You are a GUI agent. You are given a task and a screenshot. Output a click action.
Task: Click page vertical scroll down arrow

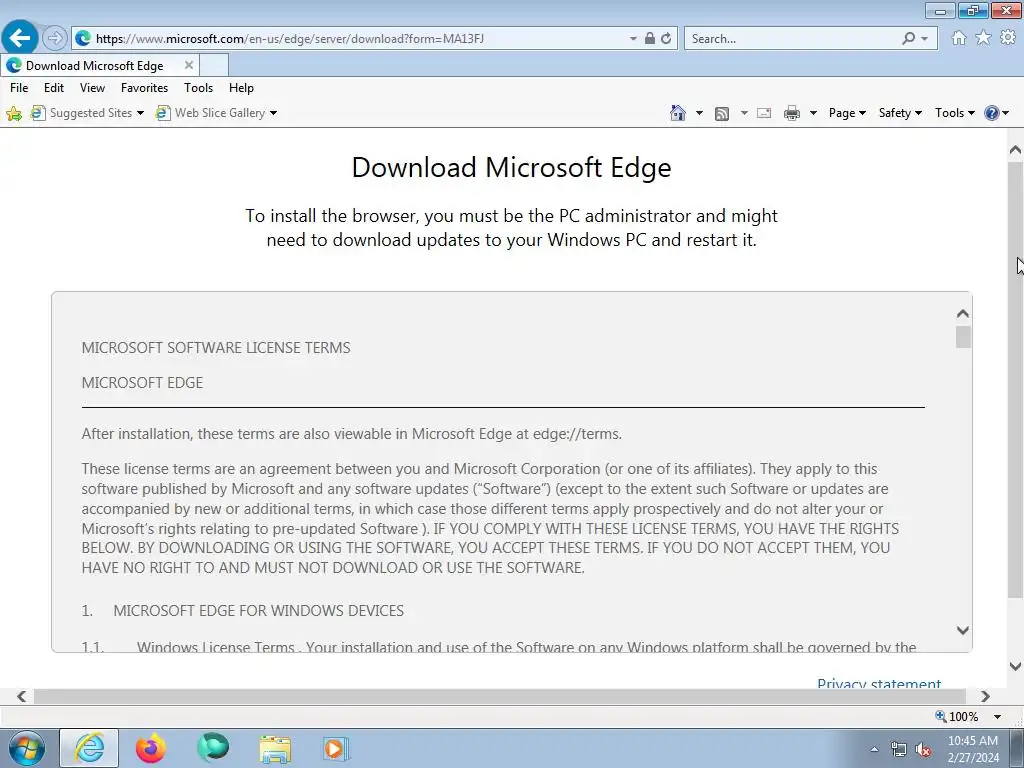coord(1015,666)
